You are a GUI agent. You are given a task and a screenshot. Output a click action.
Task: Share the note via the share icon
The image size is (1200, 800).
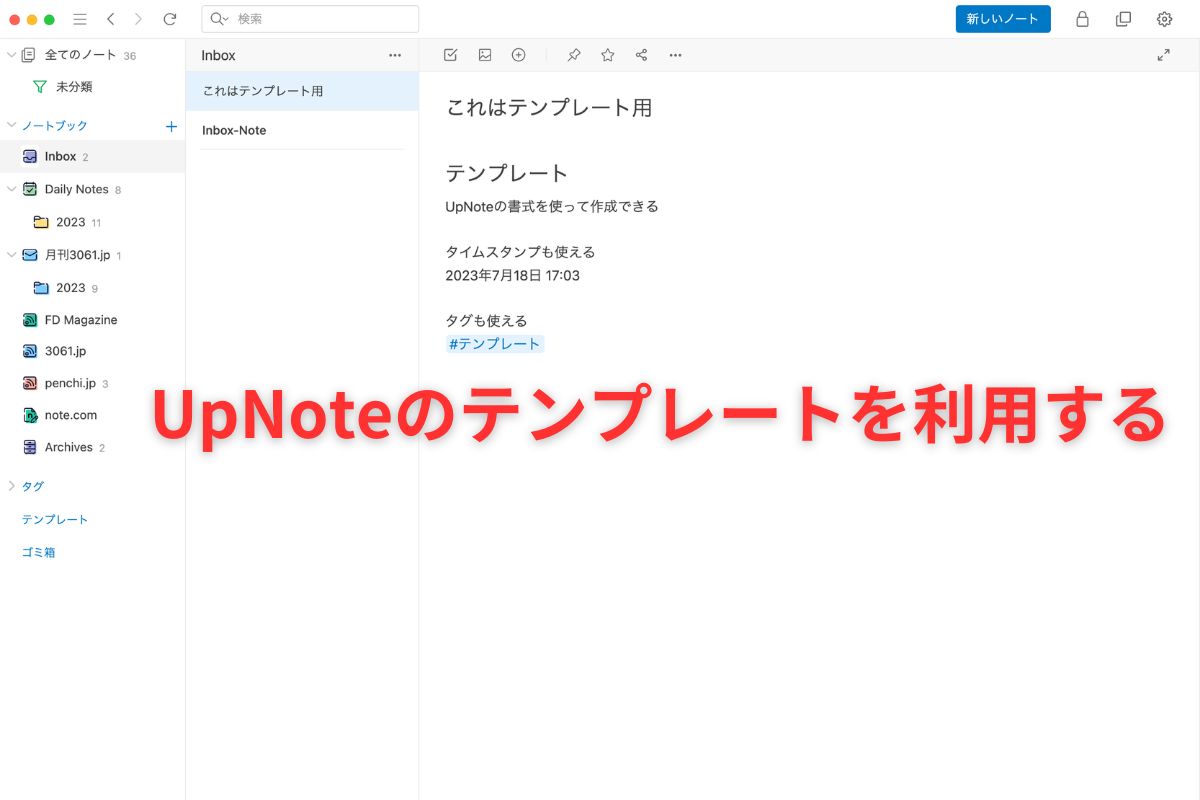point(641,55)
